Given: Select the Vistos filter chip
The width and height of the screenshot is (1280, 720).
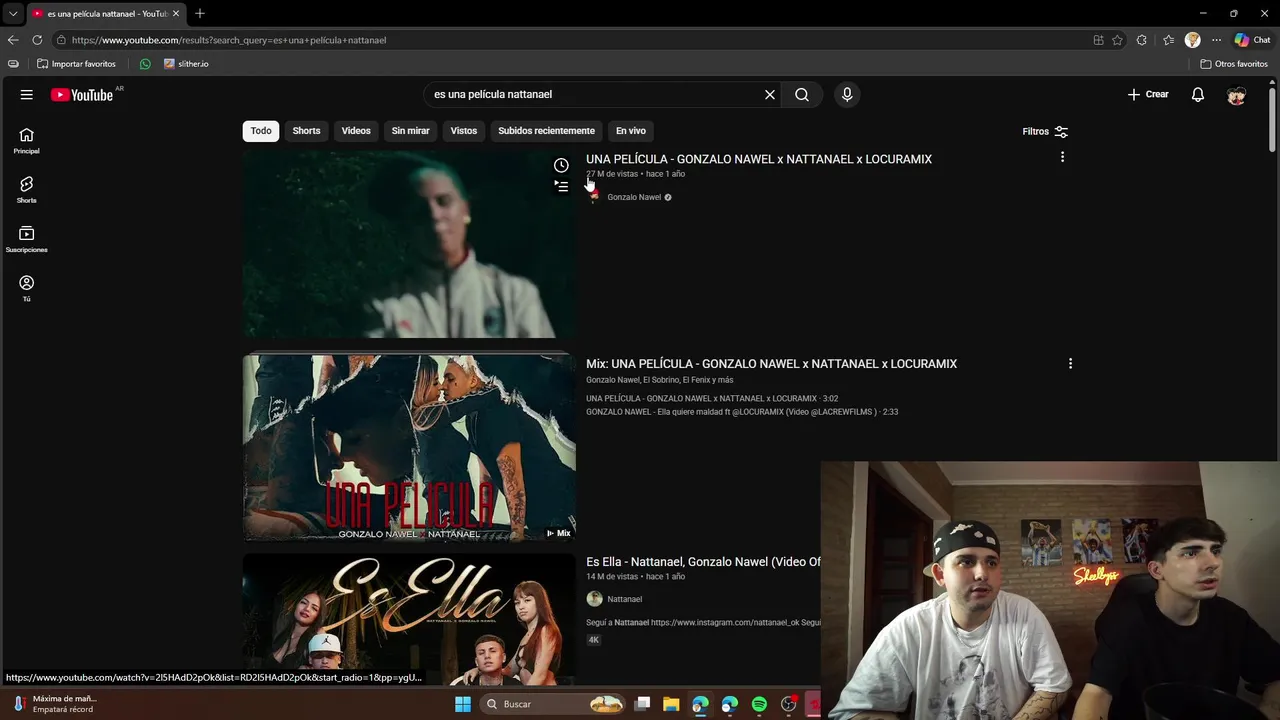Looking at the screenshot, I should (x=464, y=131).
